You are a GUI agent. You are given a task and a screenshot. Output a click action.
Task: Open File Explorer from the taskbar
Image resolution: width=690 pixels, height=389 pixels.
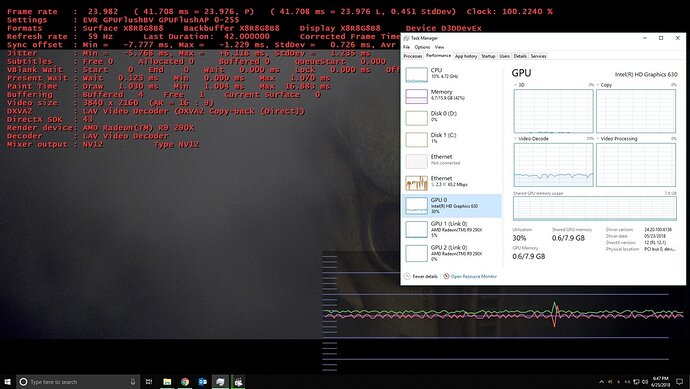167,382
